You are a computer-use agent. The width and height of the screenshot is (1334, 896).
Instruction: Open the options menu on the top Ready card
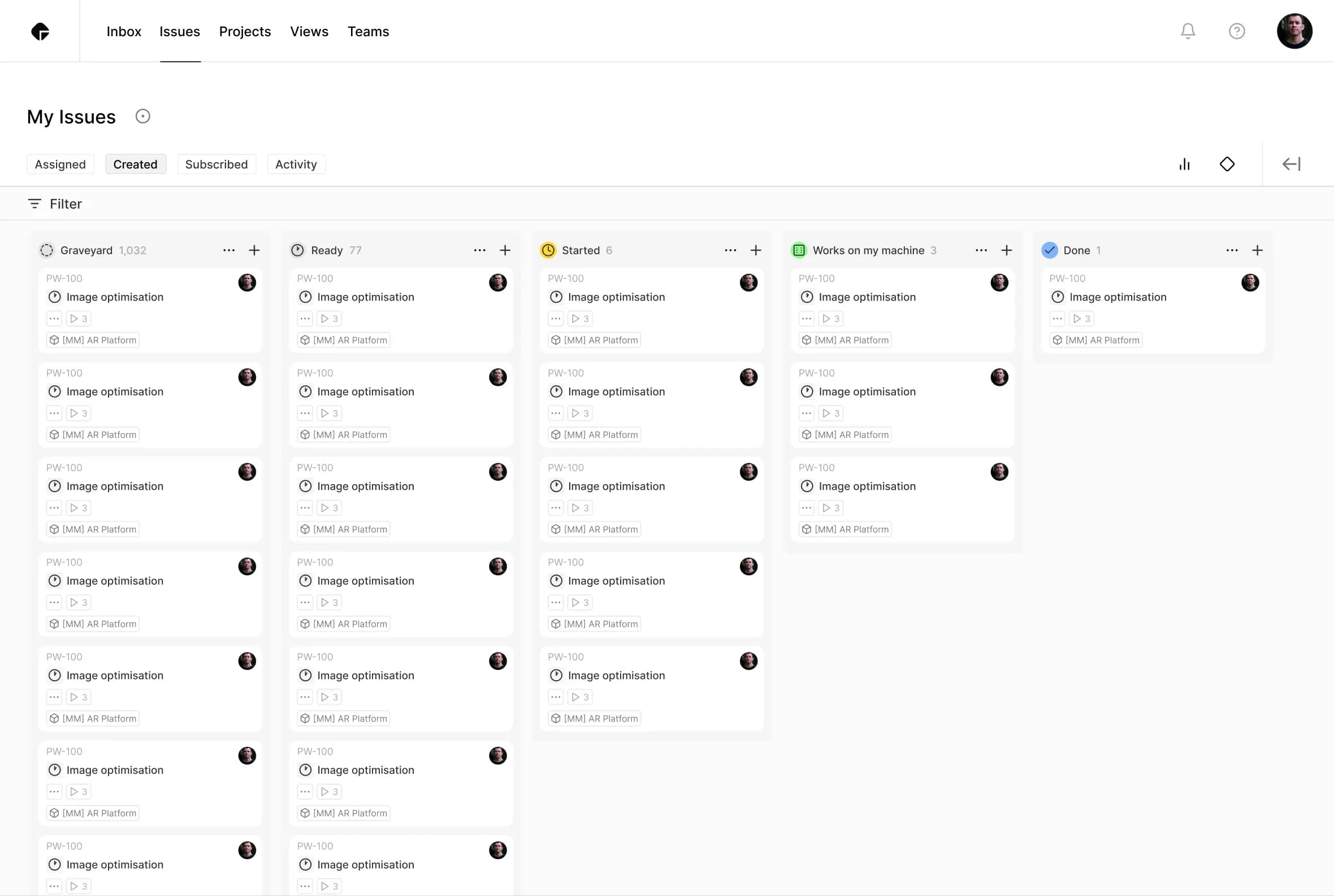[305, 318]
